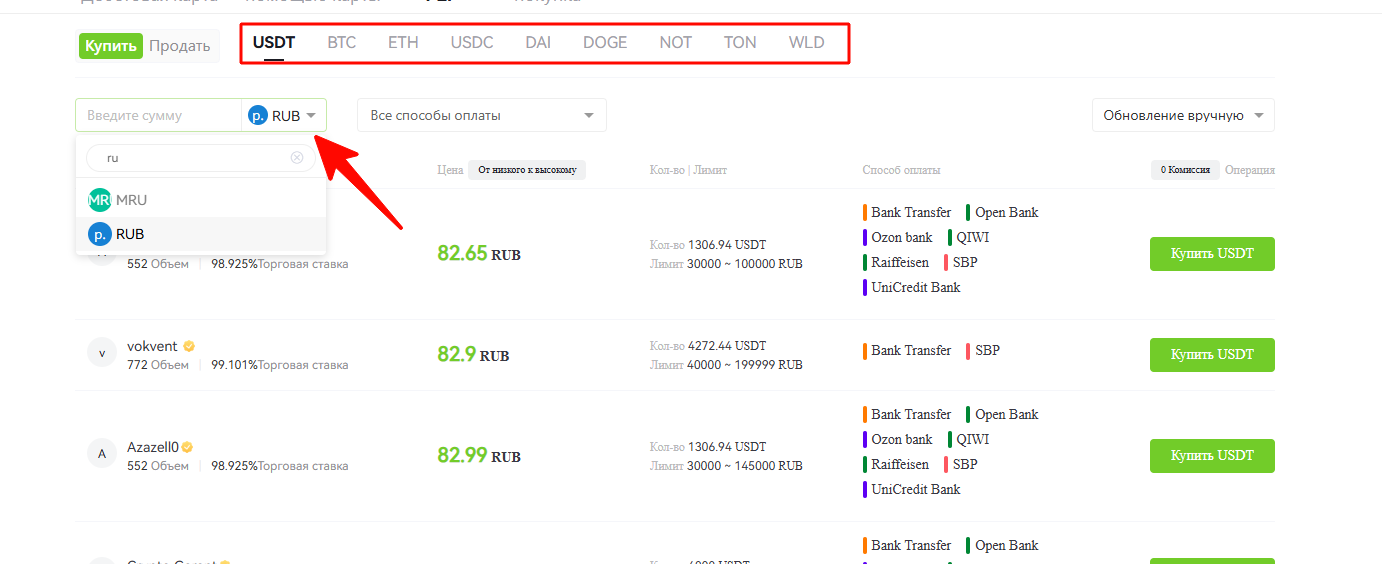Switch to the Продать (Sell) mode
Screen dimensions: 1382x564
point(180,46)
